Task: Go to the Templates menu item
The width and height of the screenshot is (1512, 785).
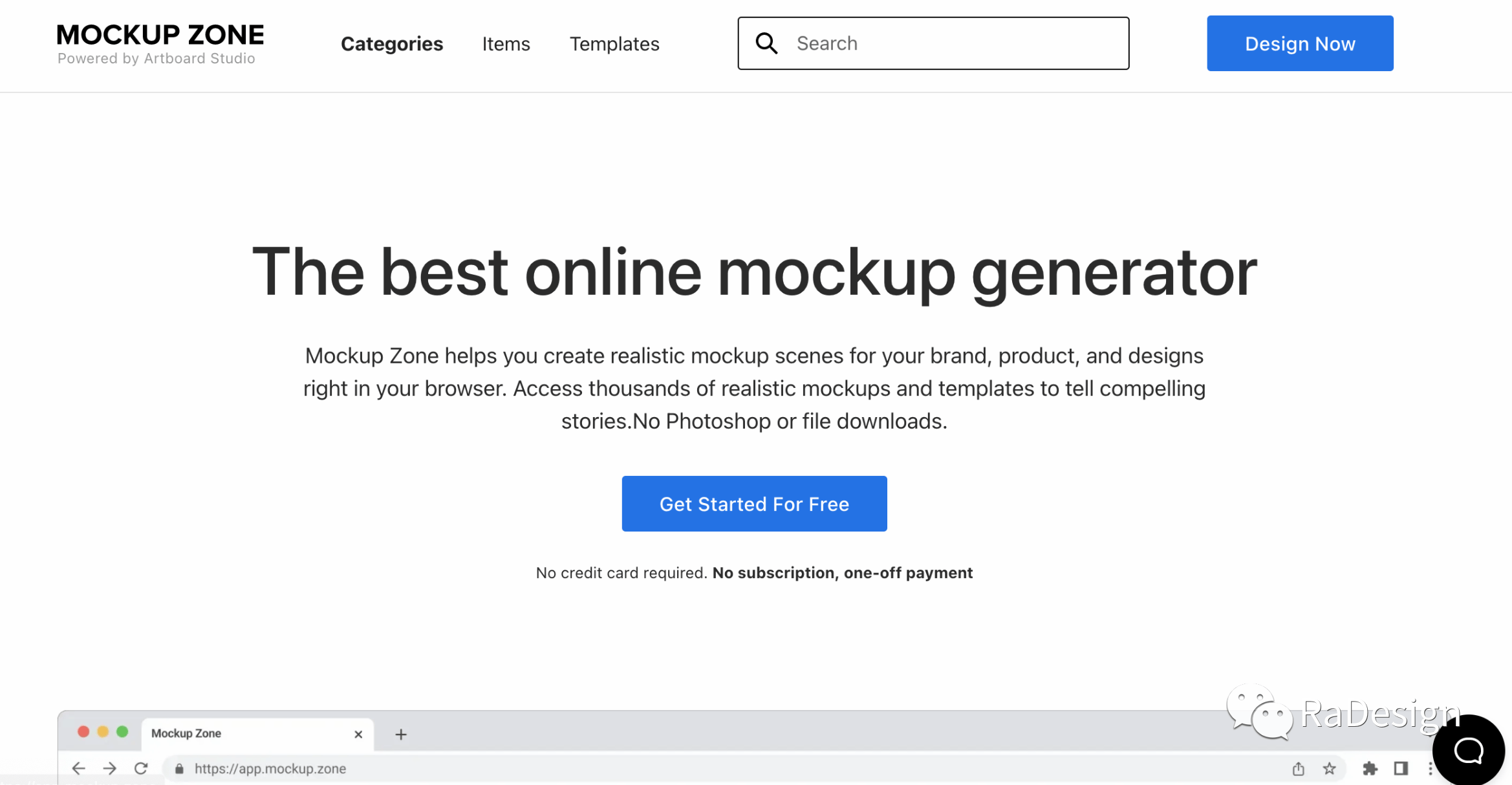Action: coord(614,43)
